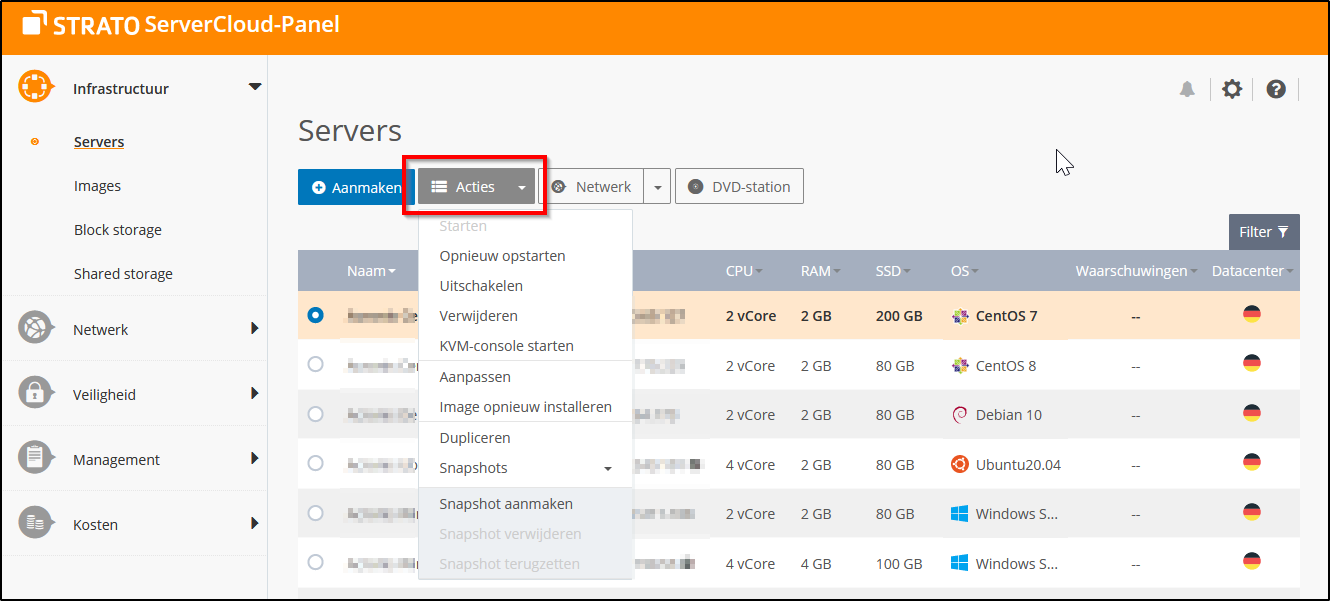The height and width of the screenshot is (601, 1330).
Task: Click the notifications bell icon
Action: point(1187,89)
